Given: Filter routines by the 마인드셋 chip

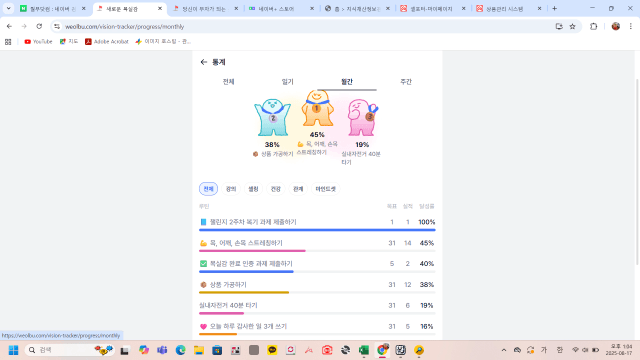Looking at the screenshot, I should [x=326, y=189].
